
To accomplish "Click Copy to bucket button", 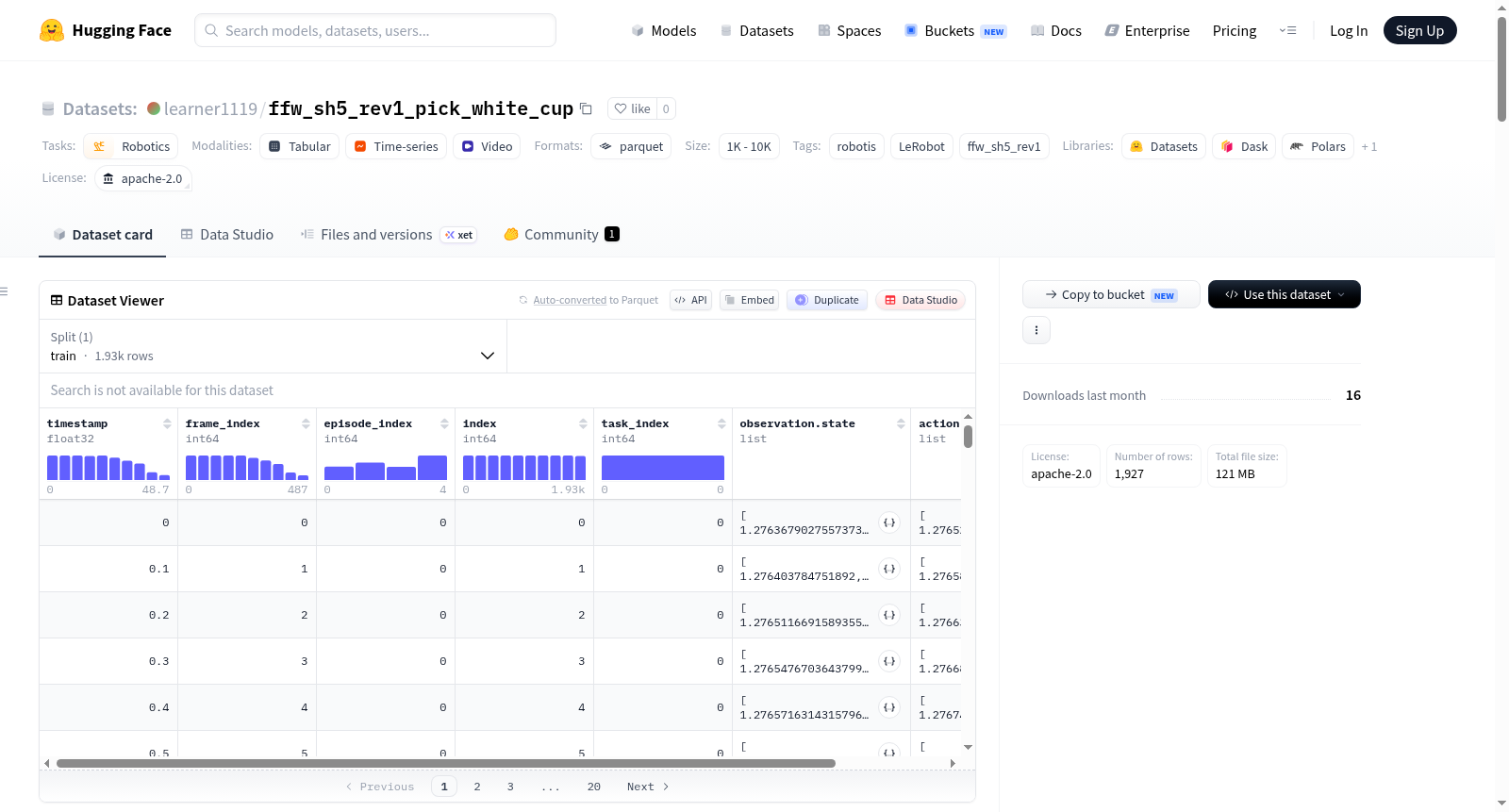I will [x=1111, y=294].
